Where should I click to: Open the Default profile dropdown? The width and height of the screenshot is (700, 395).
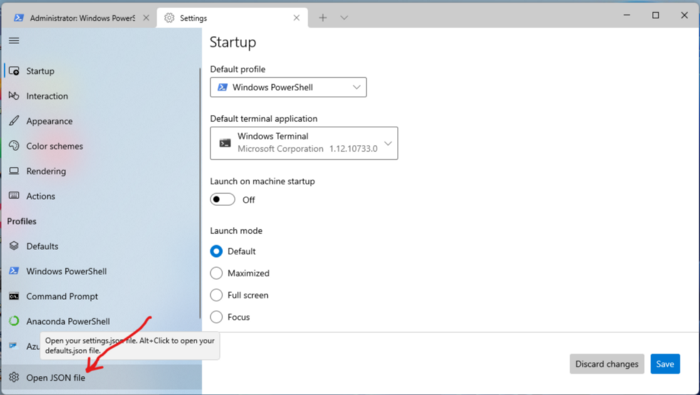click(x=288, y=87)
